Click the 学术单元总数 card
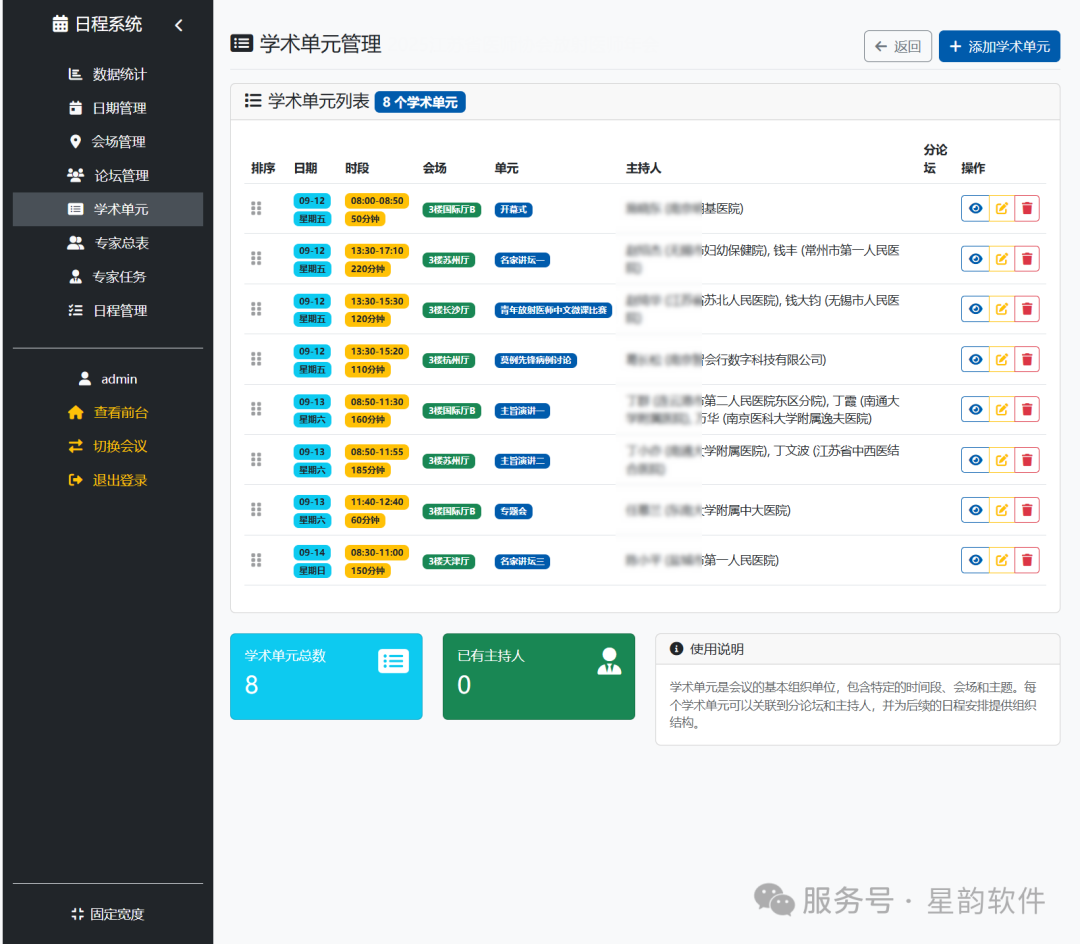 (x=326, y=676)
